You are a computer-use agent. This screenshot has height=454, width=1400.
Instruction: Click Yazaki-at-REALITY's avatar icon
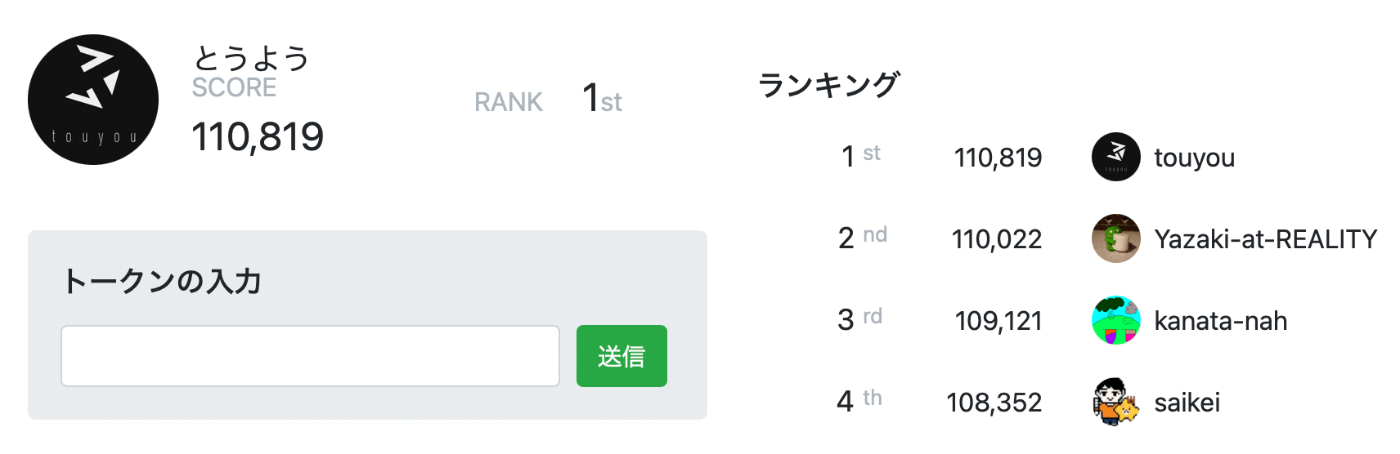[1116, 239]
